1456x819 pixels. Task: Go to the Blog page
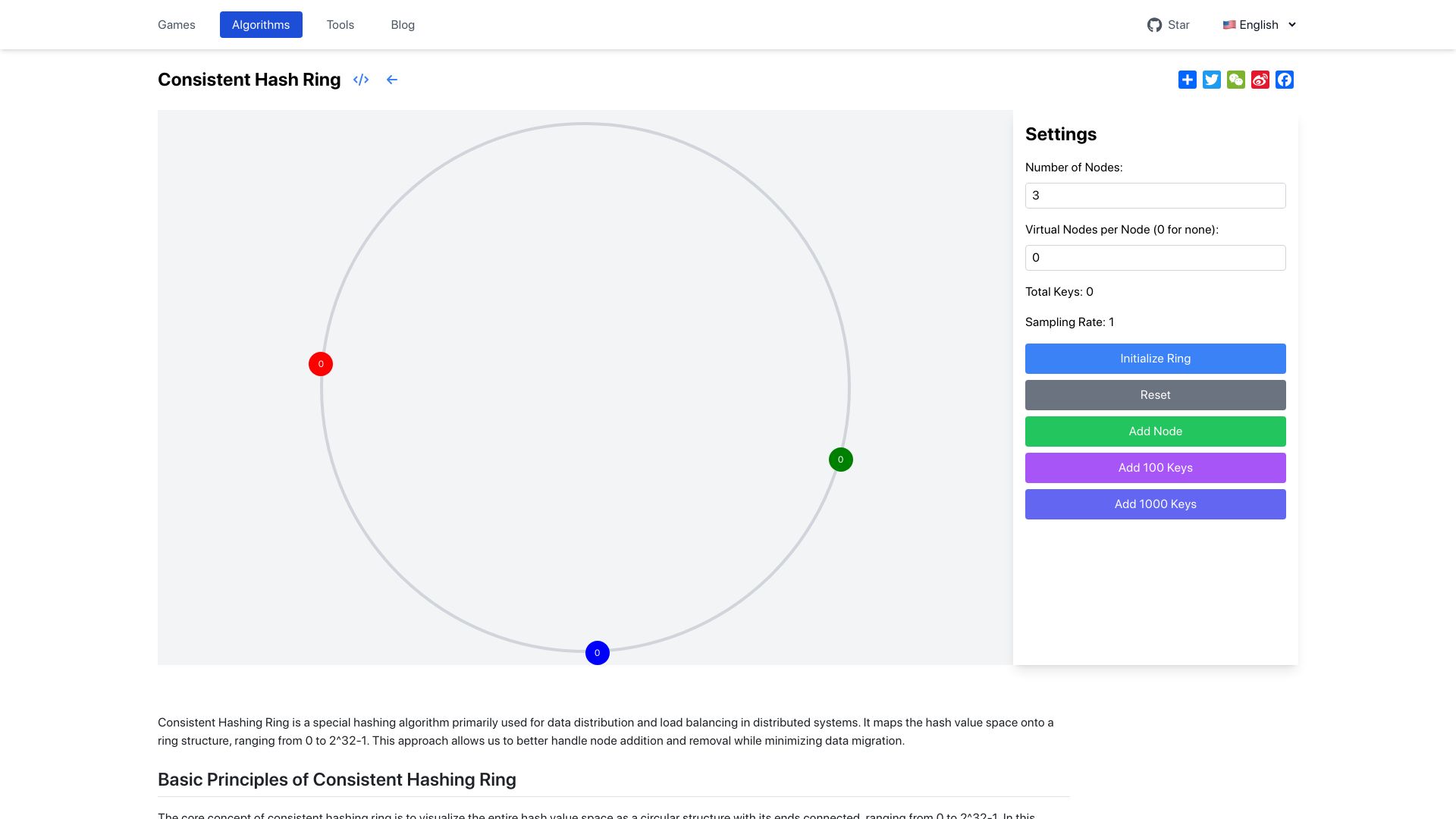[x=403, y=25]
